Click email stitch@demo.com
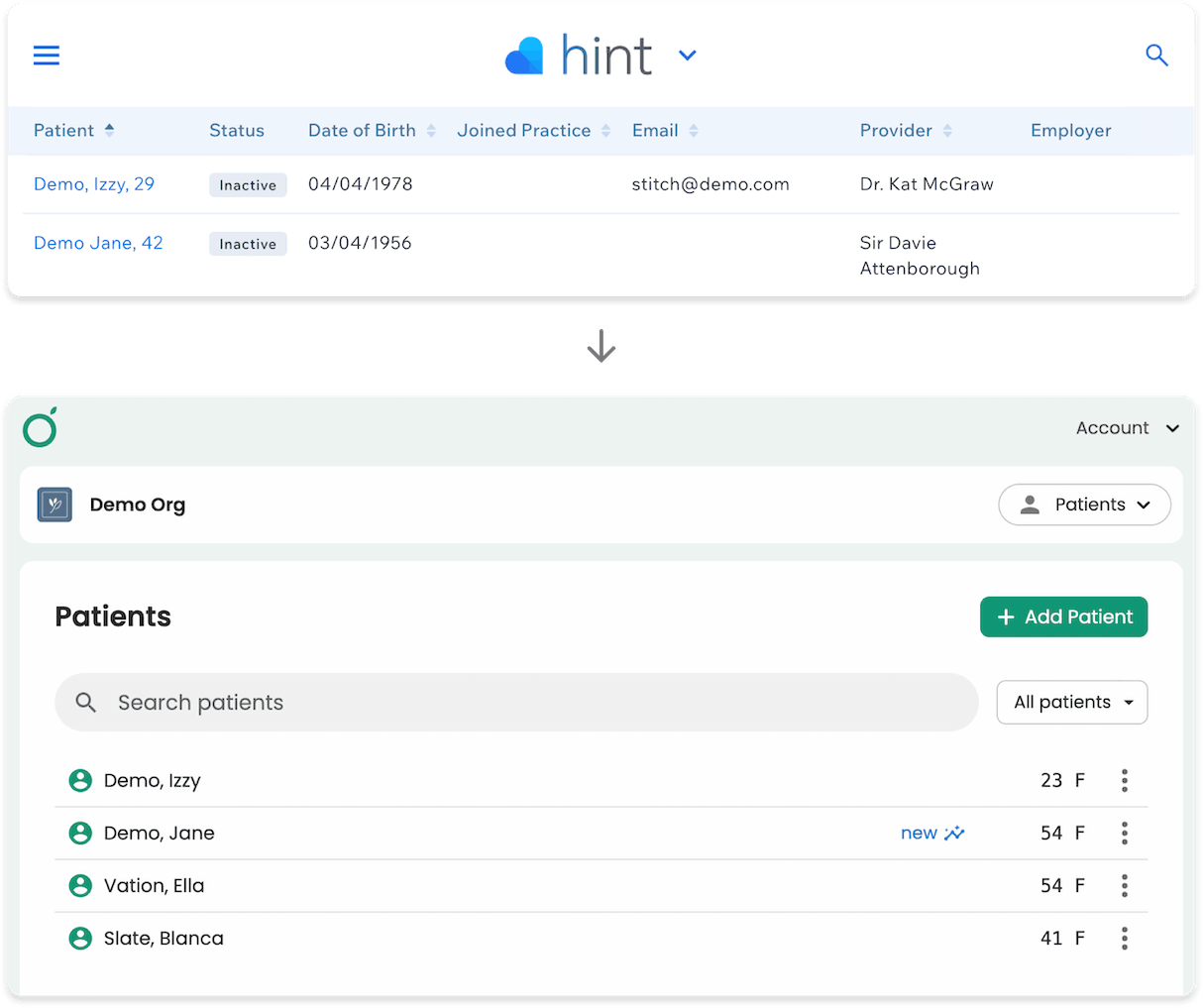This screenshot has height=1008, width=1203. click(x=711, y=184)
